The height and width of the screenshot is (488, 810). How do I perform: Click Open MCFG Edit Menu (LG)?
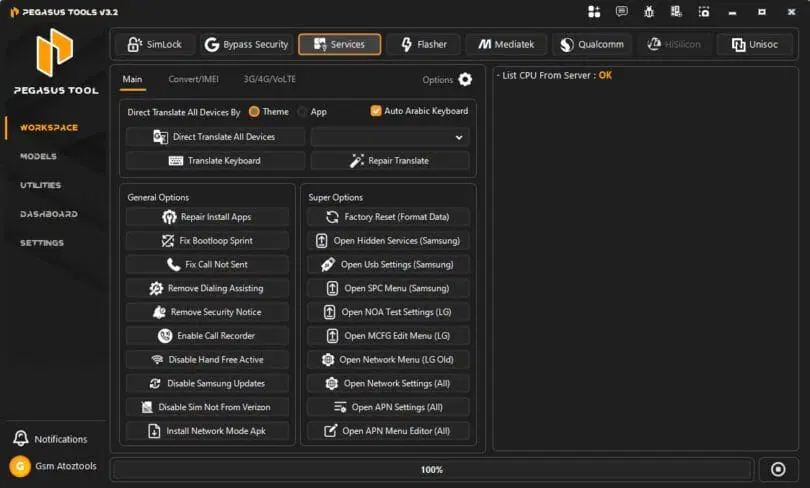coord(388,336)
